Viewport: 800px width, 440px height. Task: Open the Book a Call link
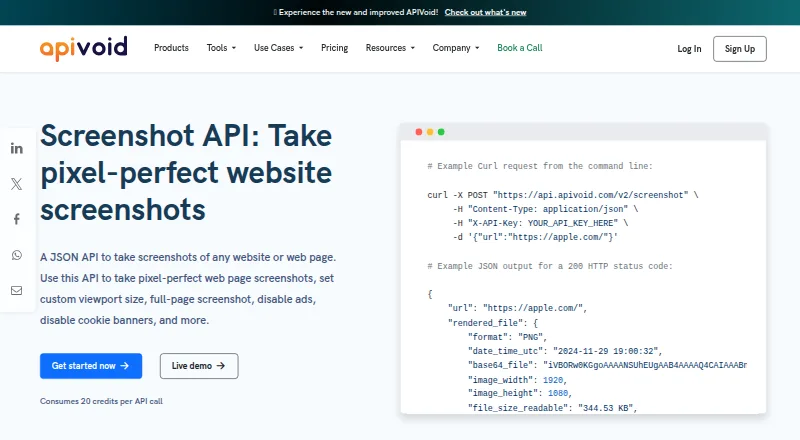click(x=519, y=48)
